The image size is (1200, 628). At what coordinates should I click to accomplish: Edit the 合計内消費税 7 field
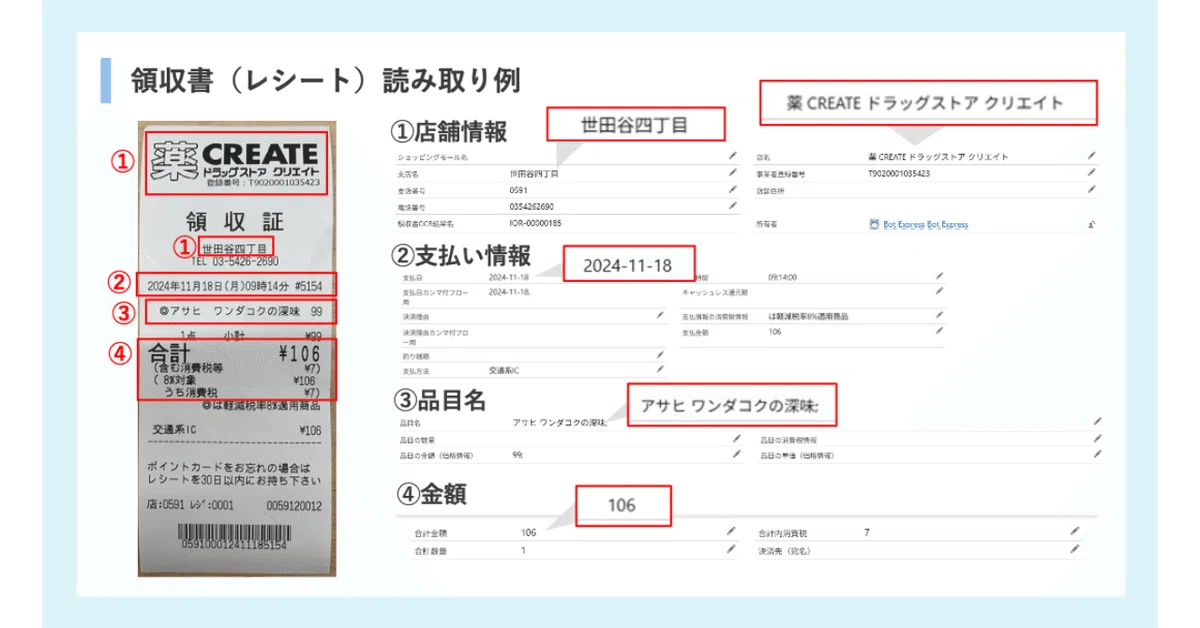tap(1075, 532)
